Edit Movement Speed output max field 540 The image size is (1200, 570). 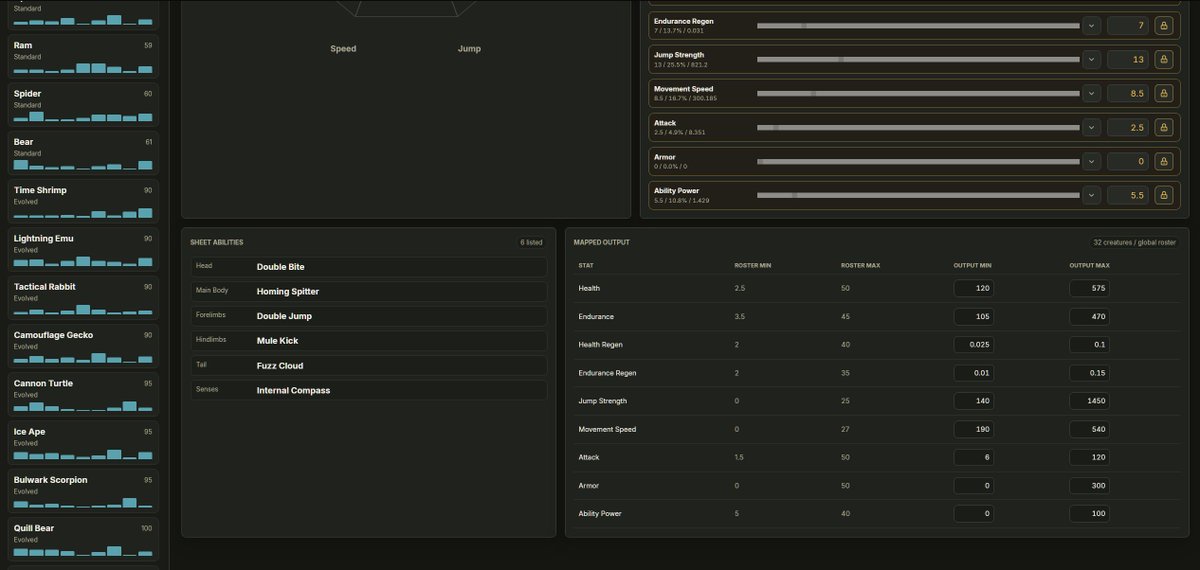click(1089, 429)
